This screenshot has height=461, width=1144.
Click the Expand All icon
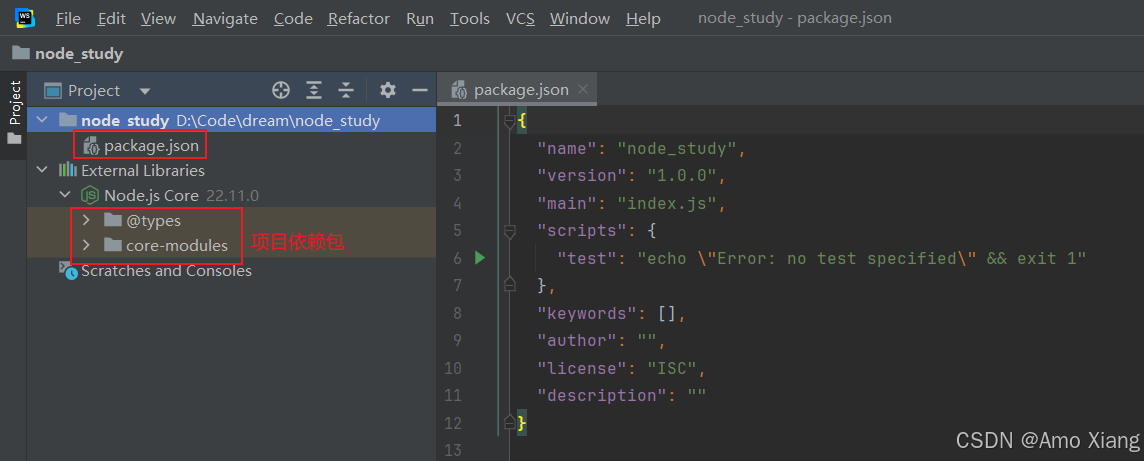[x=314, y=90]
